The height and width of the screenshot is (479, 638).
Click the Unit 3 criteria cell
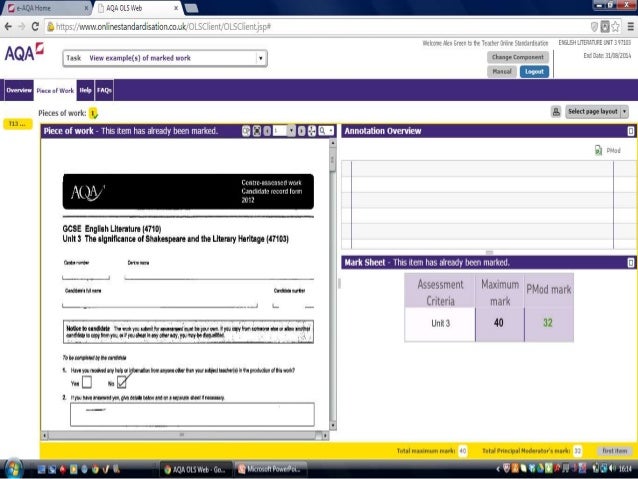[x=440, y=324]
